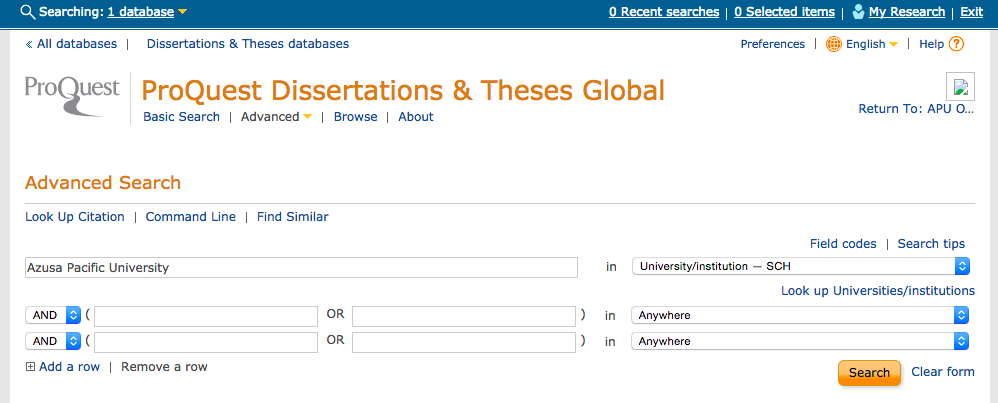
Task: View 0 Selected items
Action: [x=784, y=11]
